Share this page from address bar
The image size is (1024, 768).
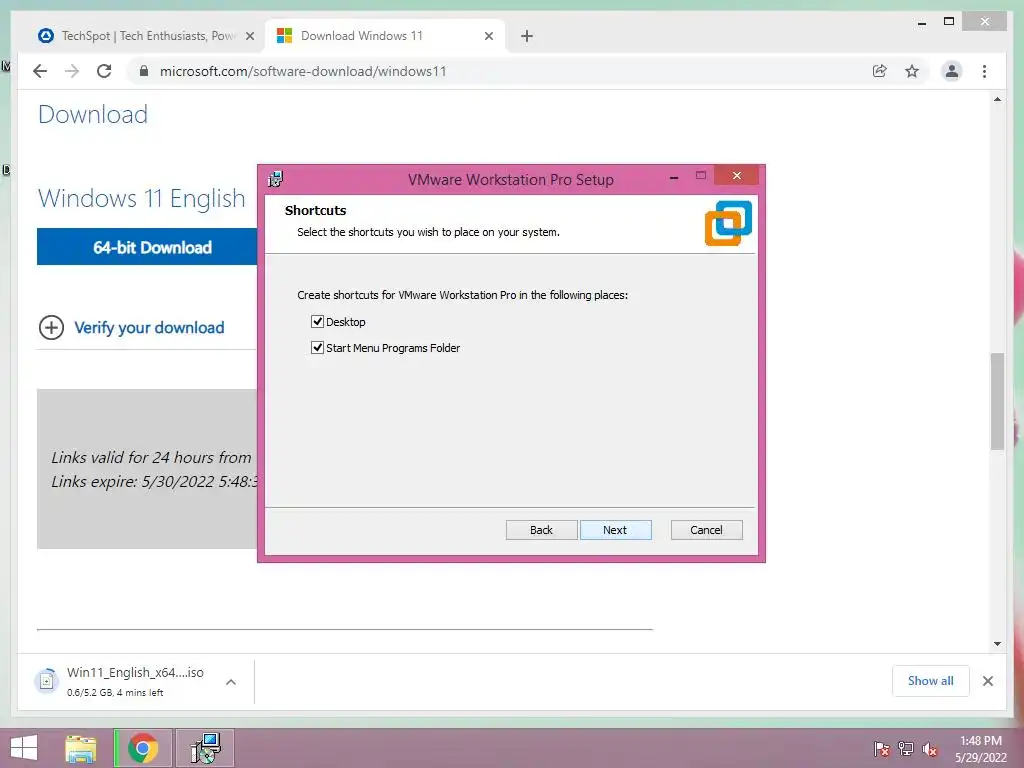point(880,71)
